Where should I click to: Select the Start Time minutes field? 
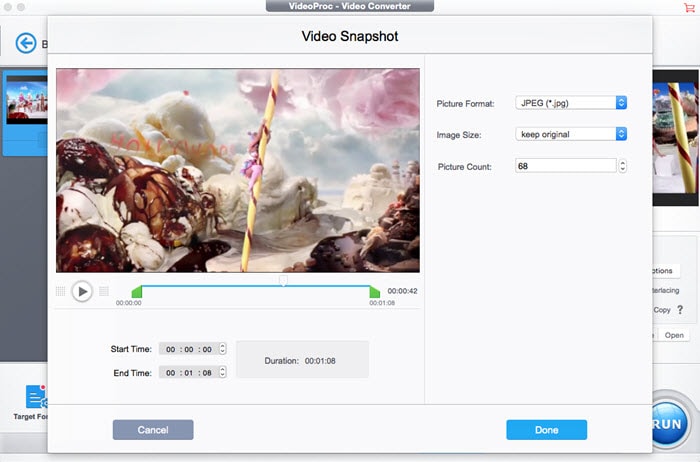point(189,349)
